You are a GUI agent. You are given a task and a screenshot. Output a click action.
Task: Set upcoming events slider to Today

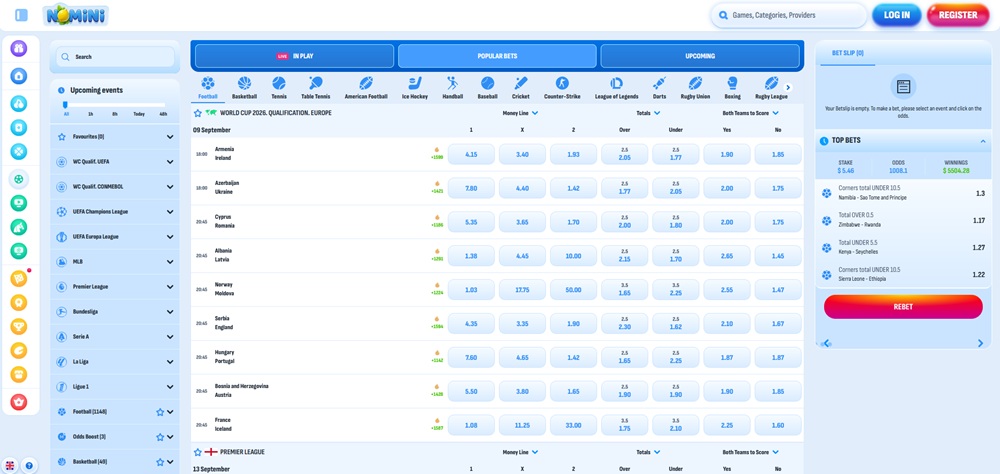point(139,114)
